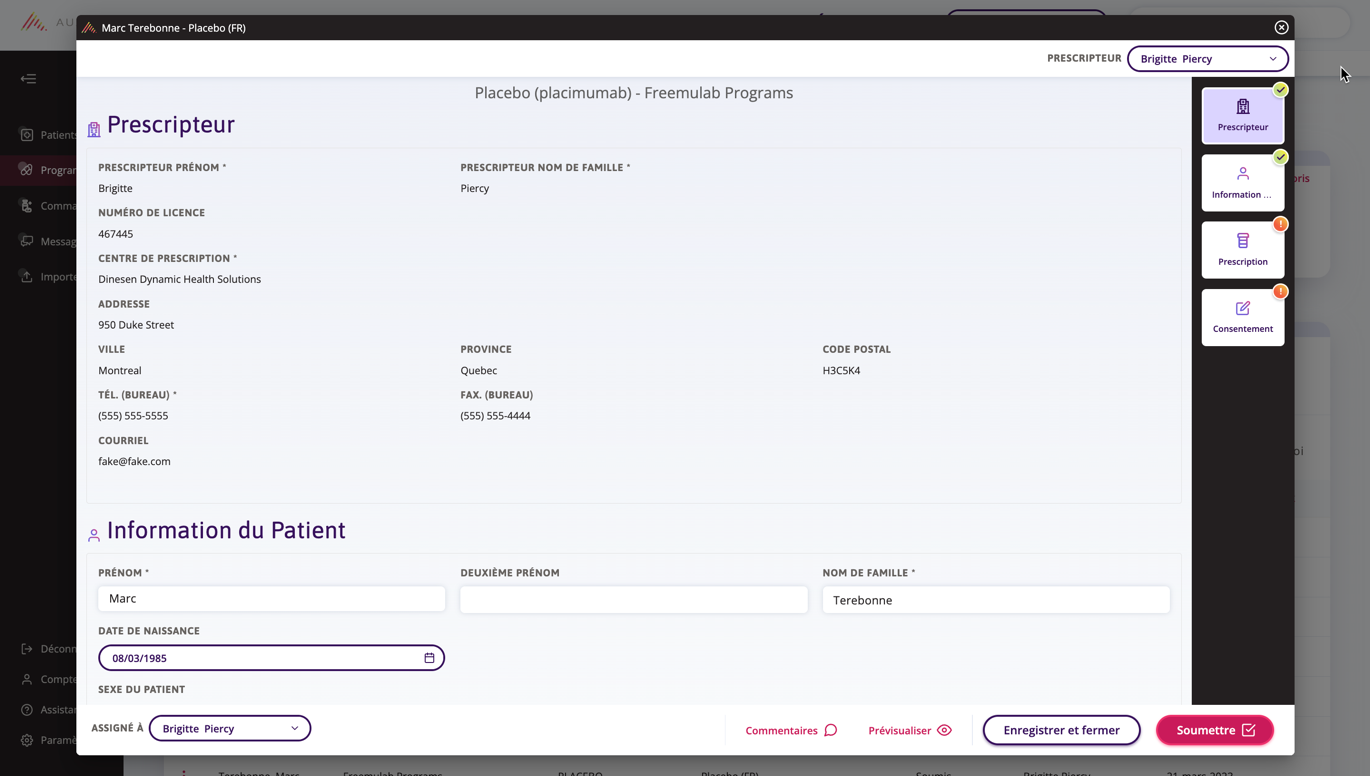The height and width of the screenshot is (776, 1370).
Task: Jump to Prescription section in side panel
Action: click(x=1242, y=250)
